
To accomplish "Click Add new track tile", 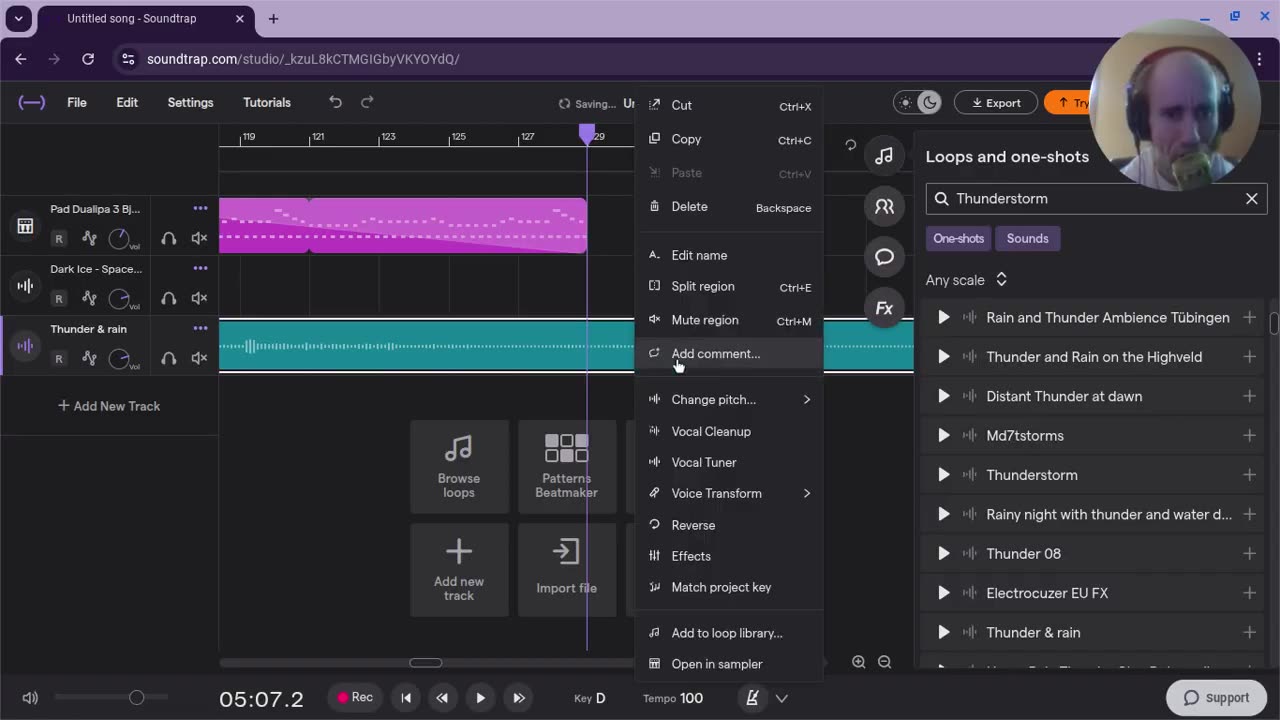I will click(x=459, y=570).
